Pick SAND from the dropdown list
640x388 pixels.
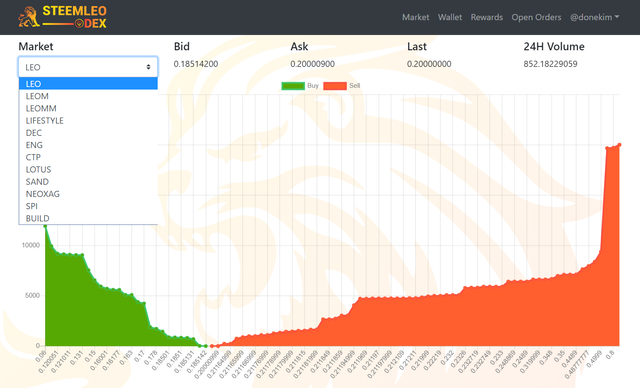click(88, 182)
